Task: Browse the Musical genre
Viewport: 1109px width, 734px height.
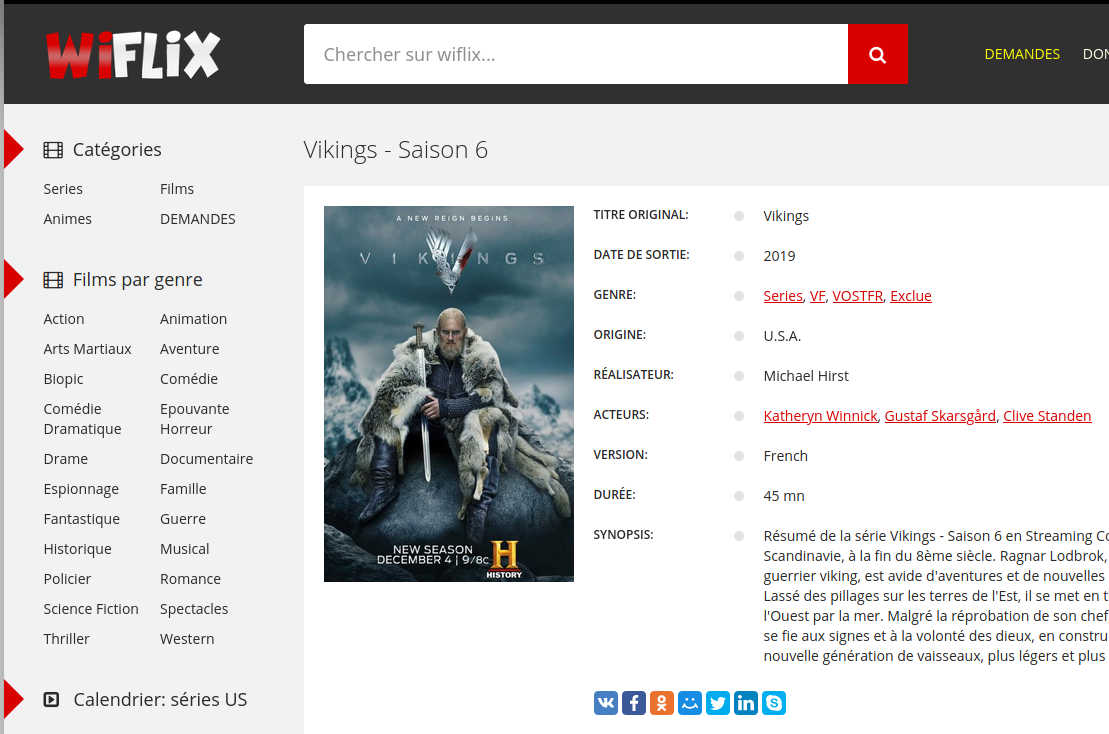Action: (185, 549)
